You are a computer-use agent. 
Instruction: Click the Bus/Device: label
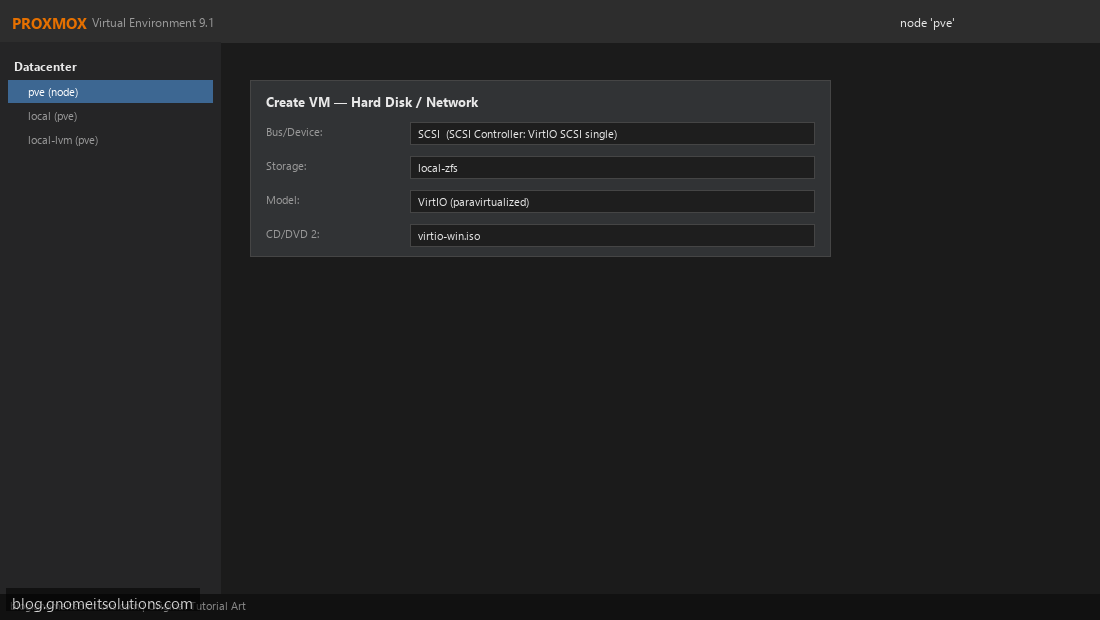click(x=294, y=132)
